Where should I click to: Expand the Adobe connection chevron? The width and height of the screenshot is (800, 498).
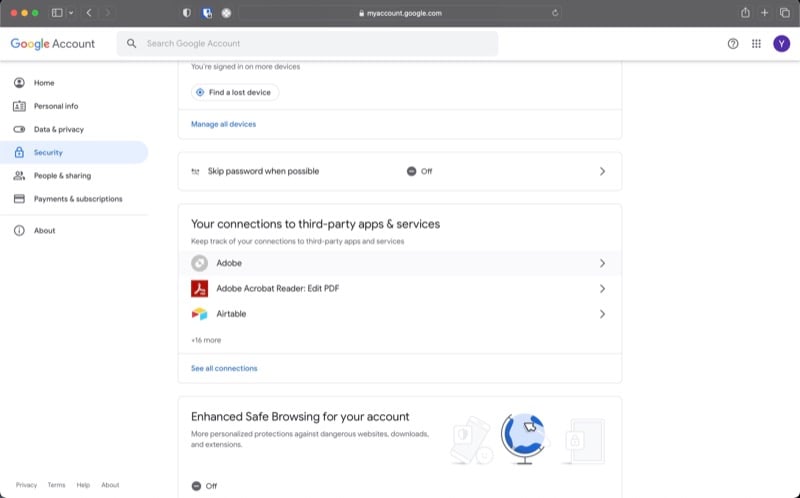pos(602,263)
